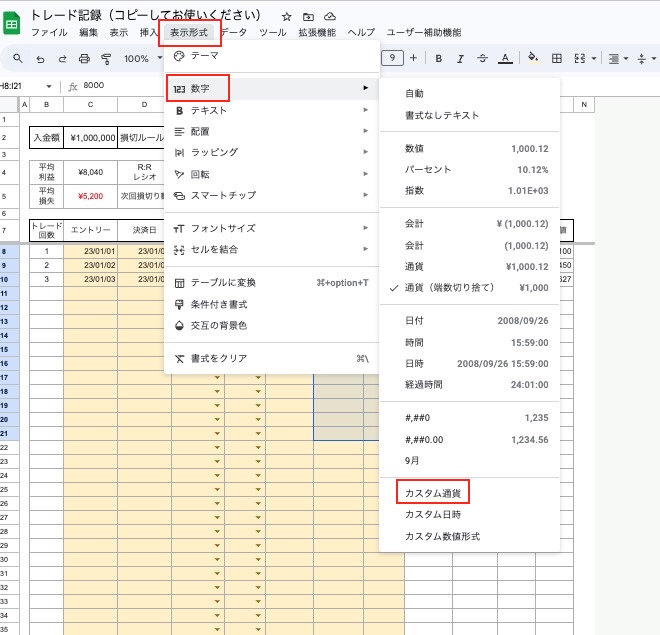Click the strikethrough icon
The width and height of the screenshot is (660, 635).
pos(481,58)
